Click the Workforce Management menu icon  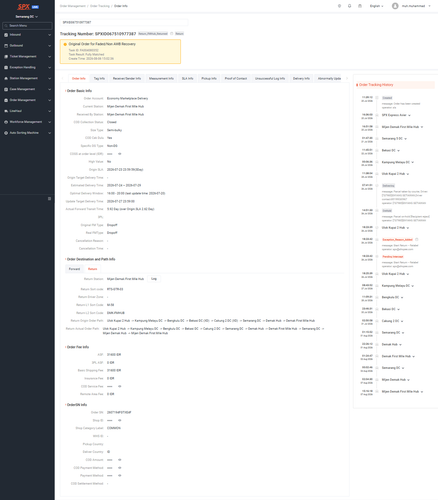coord(6,122)
